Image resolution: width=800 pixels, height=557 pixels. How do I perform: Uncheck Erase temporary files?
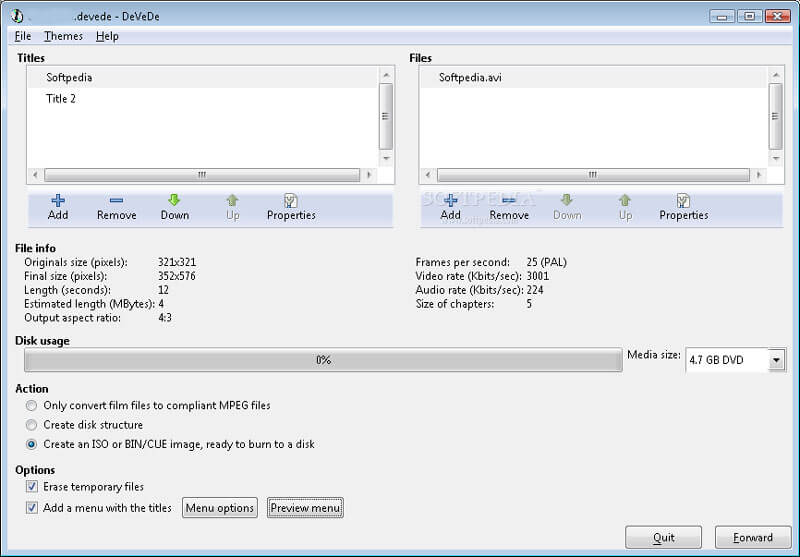point(32,487)
